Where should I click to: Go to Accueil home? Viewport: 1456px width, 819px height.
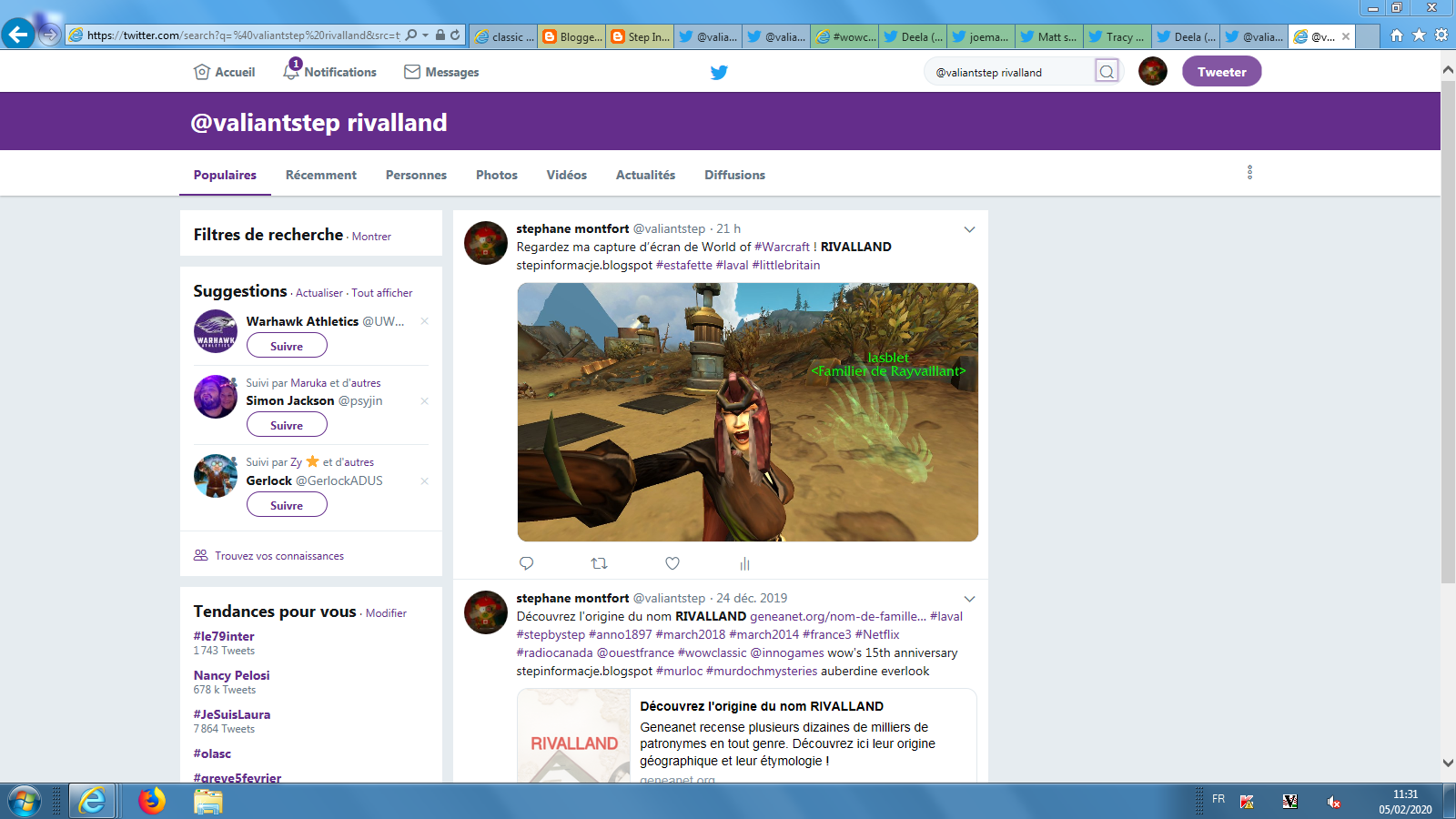224,72
